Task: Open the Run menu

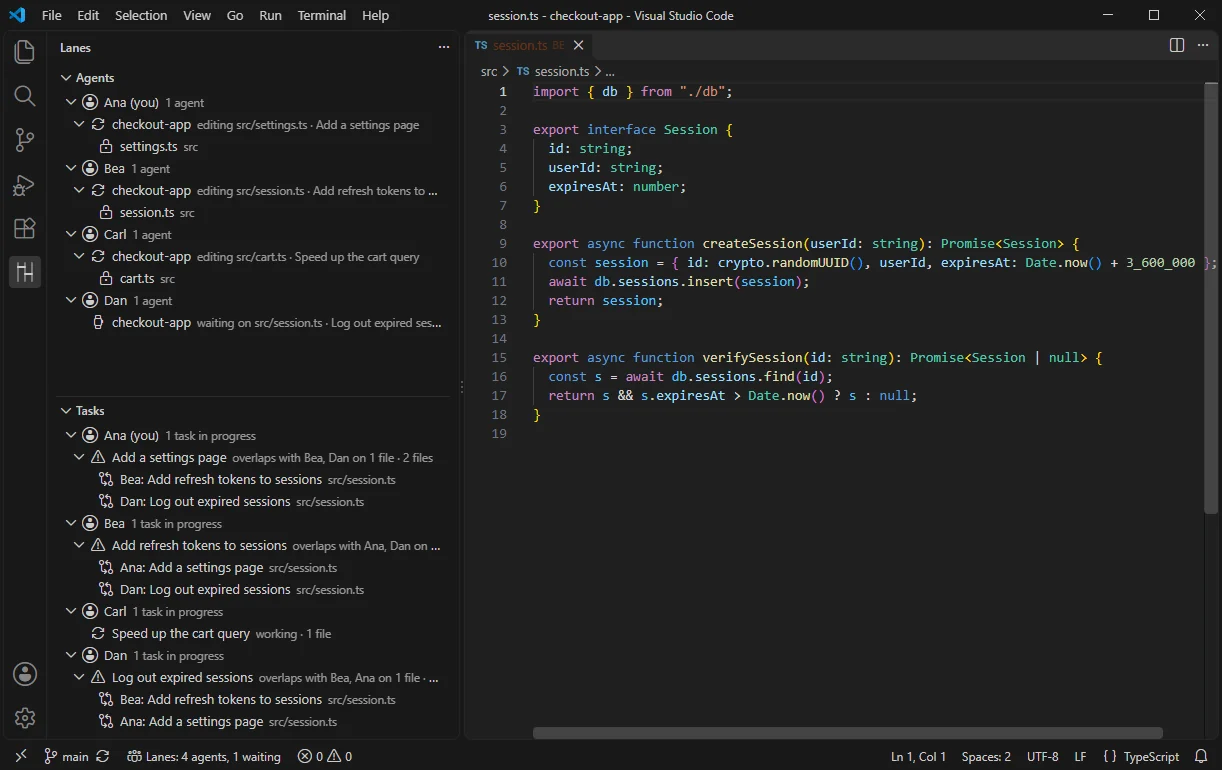Action: tap(270, 15)
